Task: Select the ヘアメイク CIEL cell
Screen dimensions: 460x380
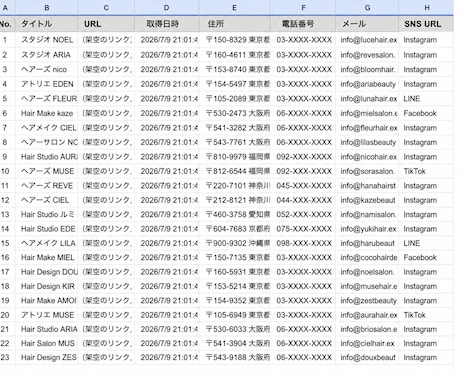Action: 47,128
